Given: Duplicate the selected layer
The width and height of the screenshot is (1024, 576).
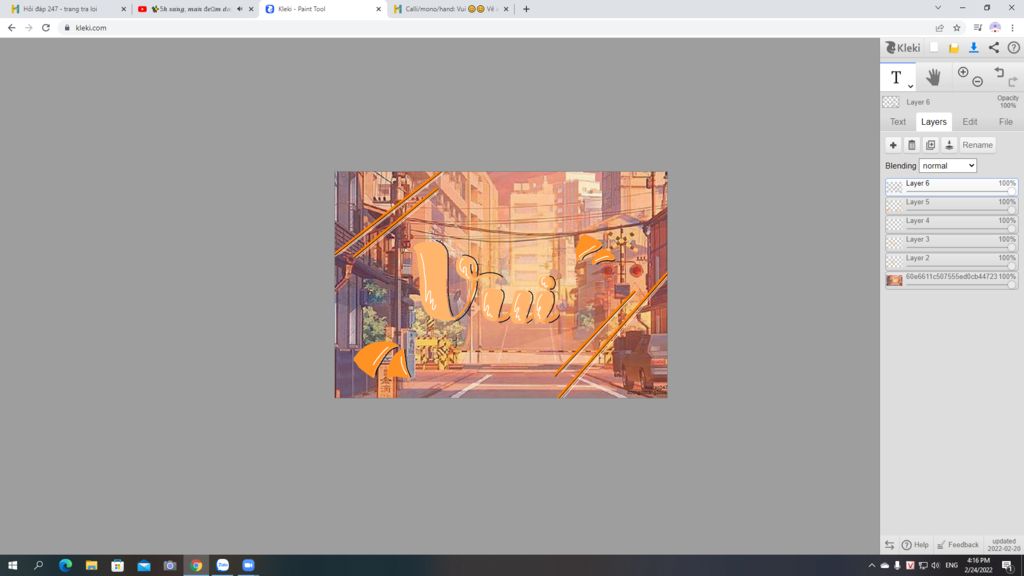Looking at the screenshot, I should coord(931,145).
